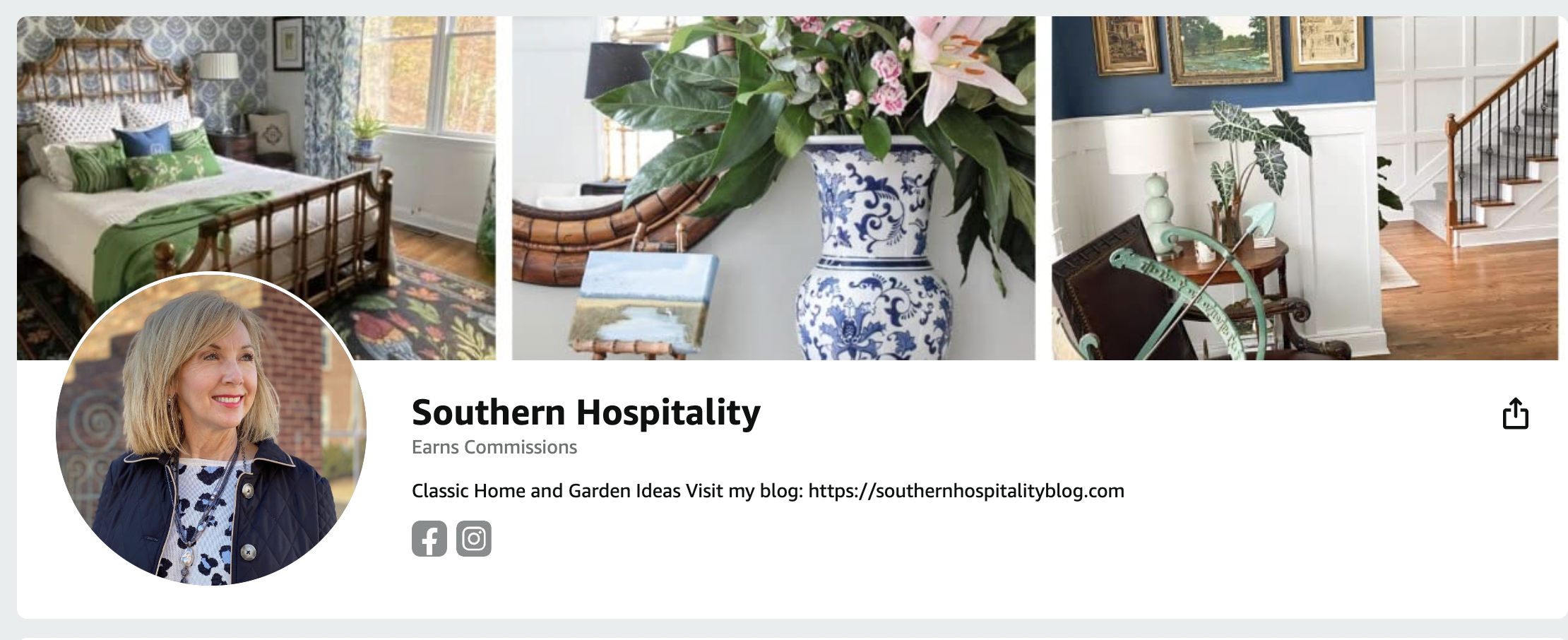Image resolution: width=1568 pixels, height=640 pixels.
Task: Open the Instagram social icon
Action: (474, 539)
